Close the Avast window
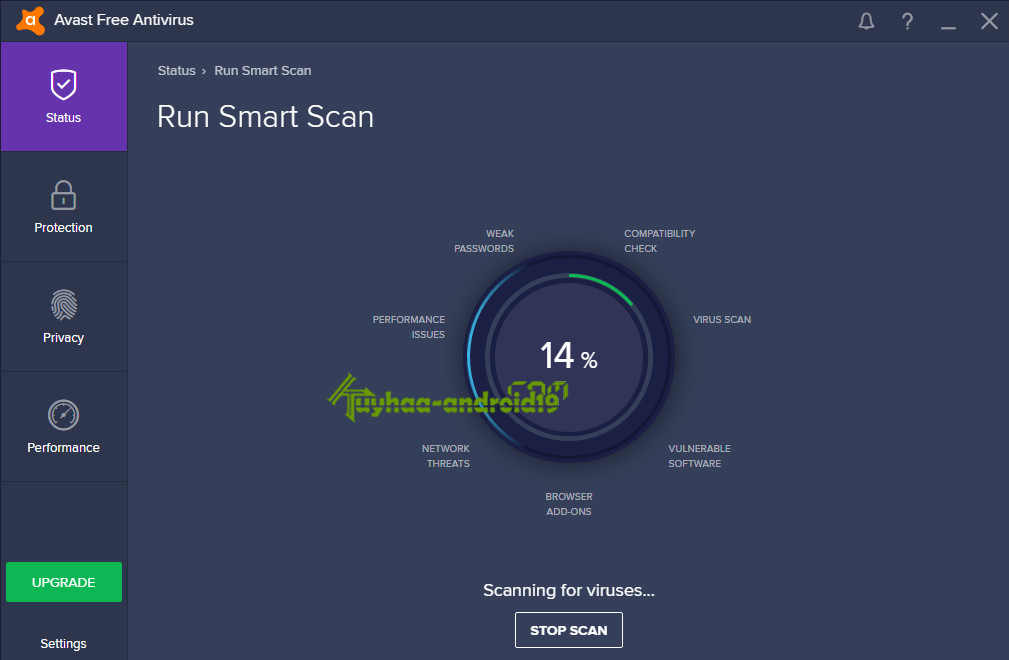 (x=989, y=21)
